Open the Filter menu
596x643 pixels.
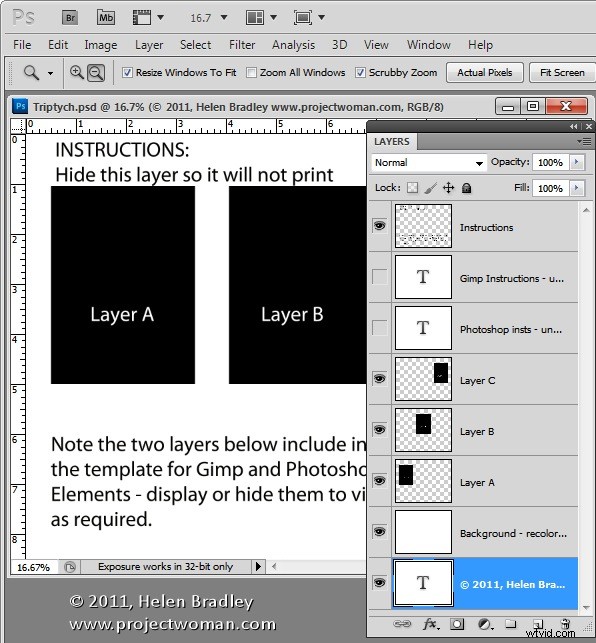[x=242, y=44]
